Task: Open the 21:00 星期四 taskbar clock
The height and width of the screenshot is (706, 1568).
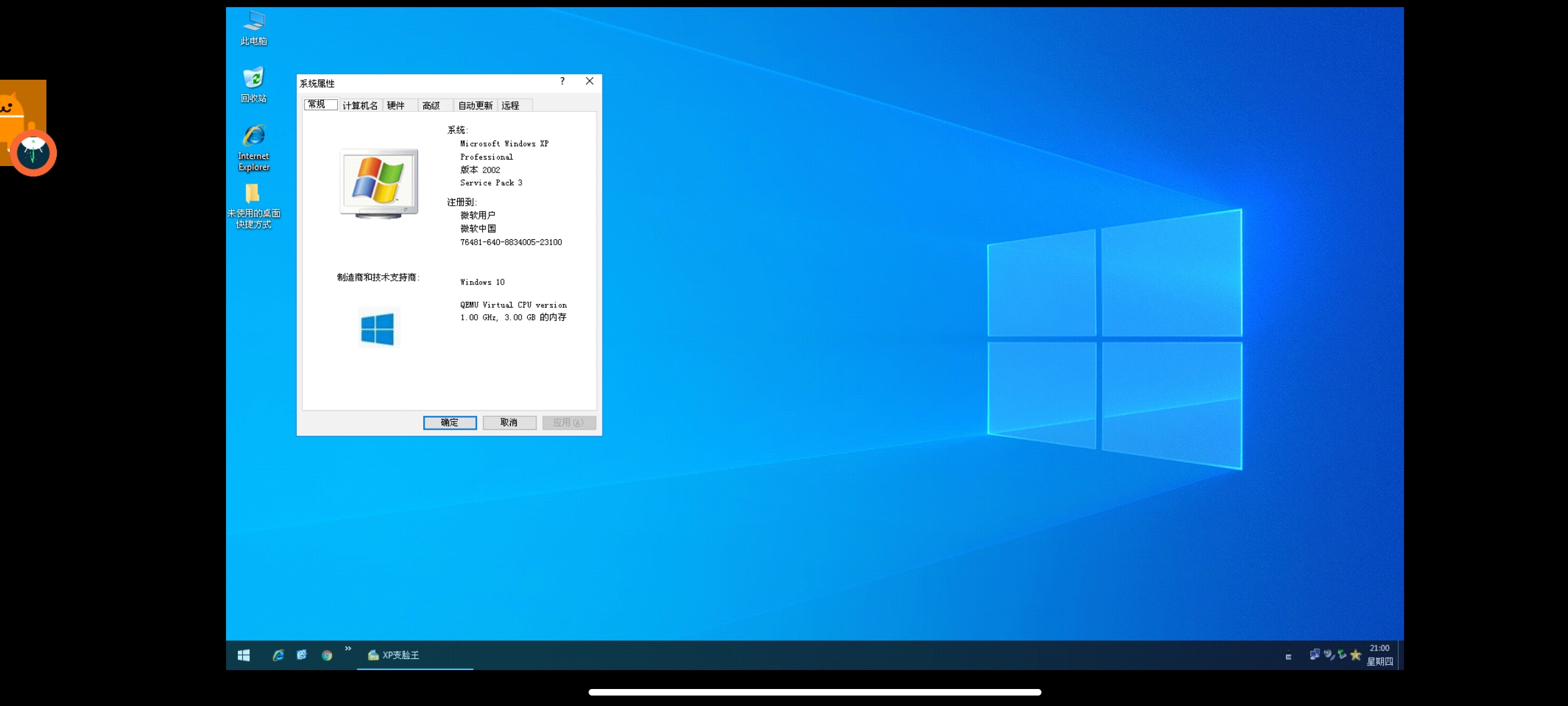Action: [1380, 655]
